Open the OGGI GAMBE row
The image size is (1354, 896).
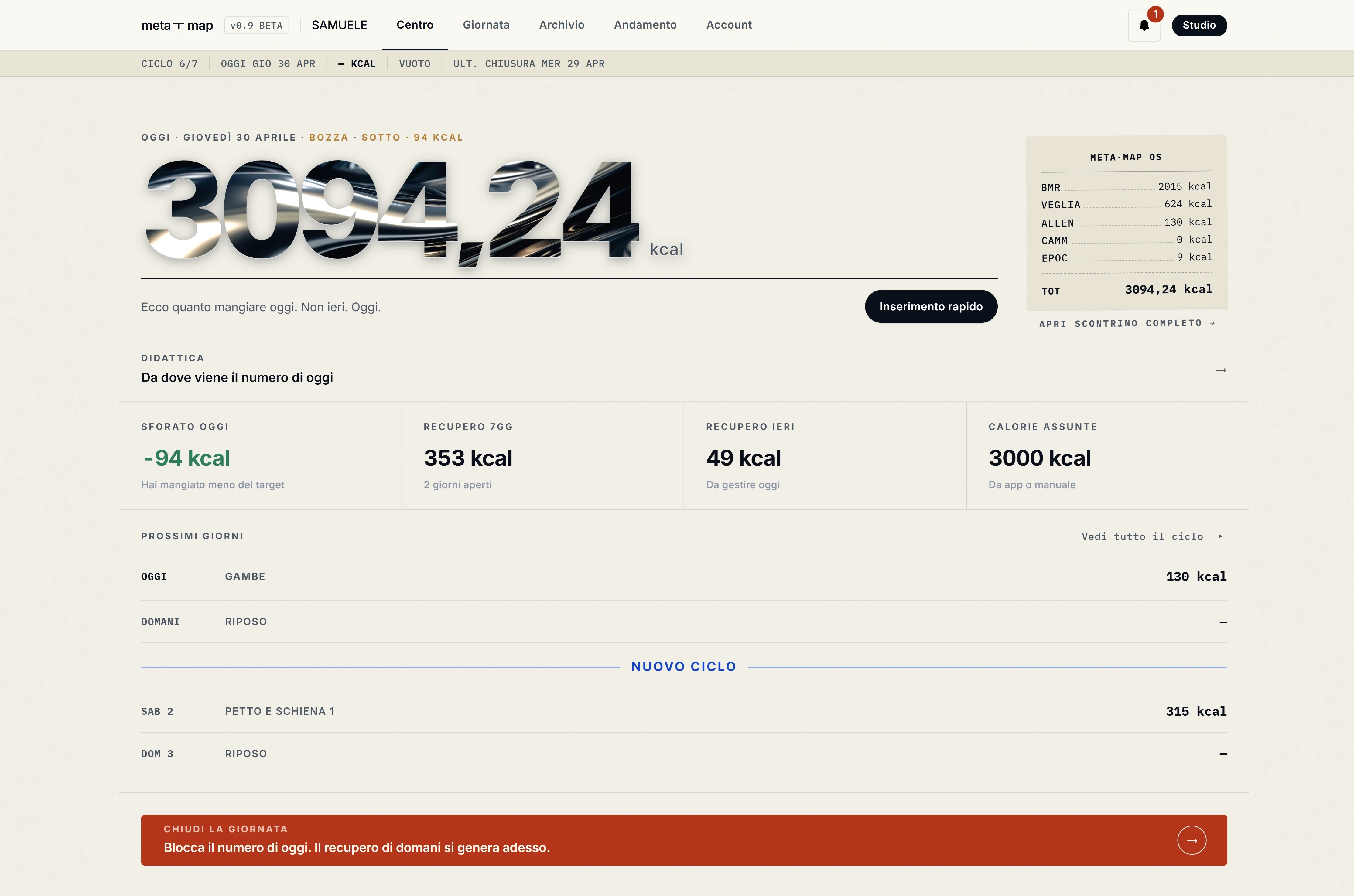click(684, 577)
